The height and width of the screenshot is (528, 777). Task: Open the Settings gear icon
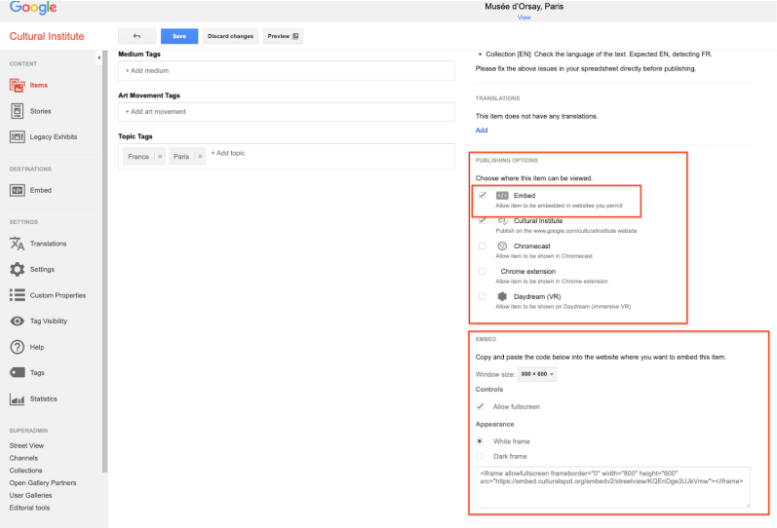pyautogui.click(x=17, y=269)
